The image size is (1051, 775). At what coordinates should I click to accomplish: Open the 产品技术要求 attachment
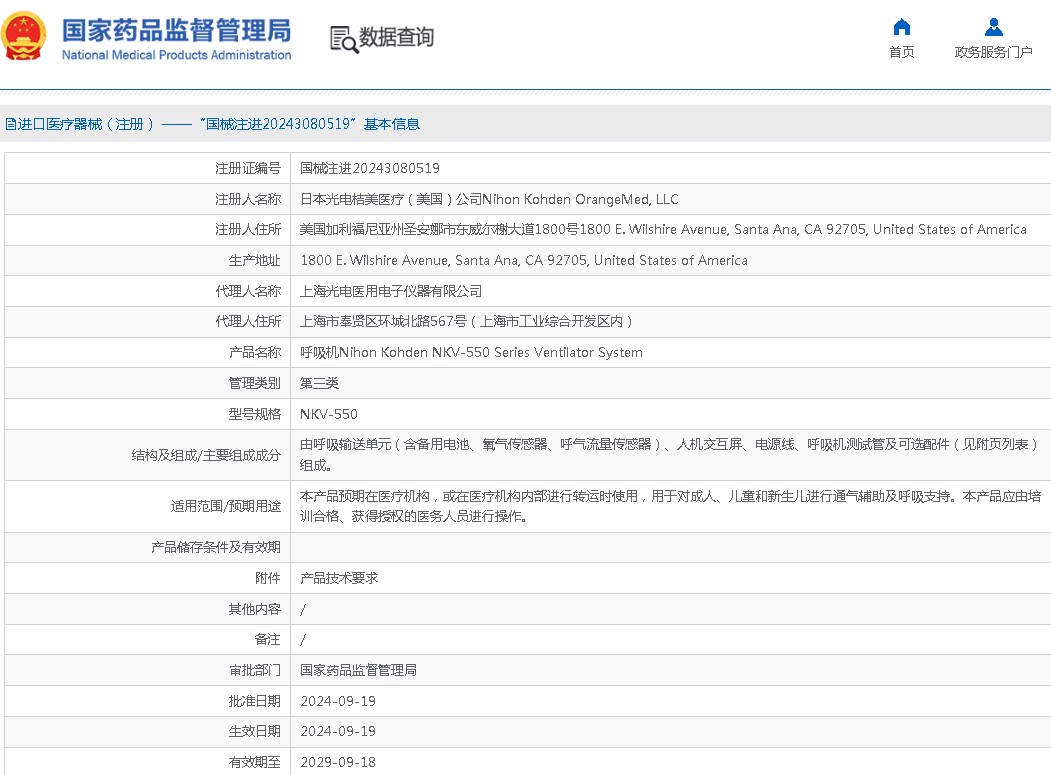tap(339, 578)
